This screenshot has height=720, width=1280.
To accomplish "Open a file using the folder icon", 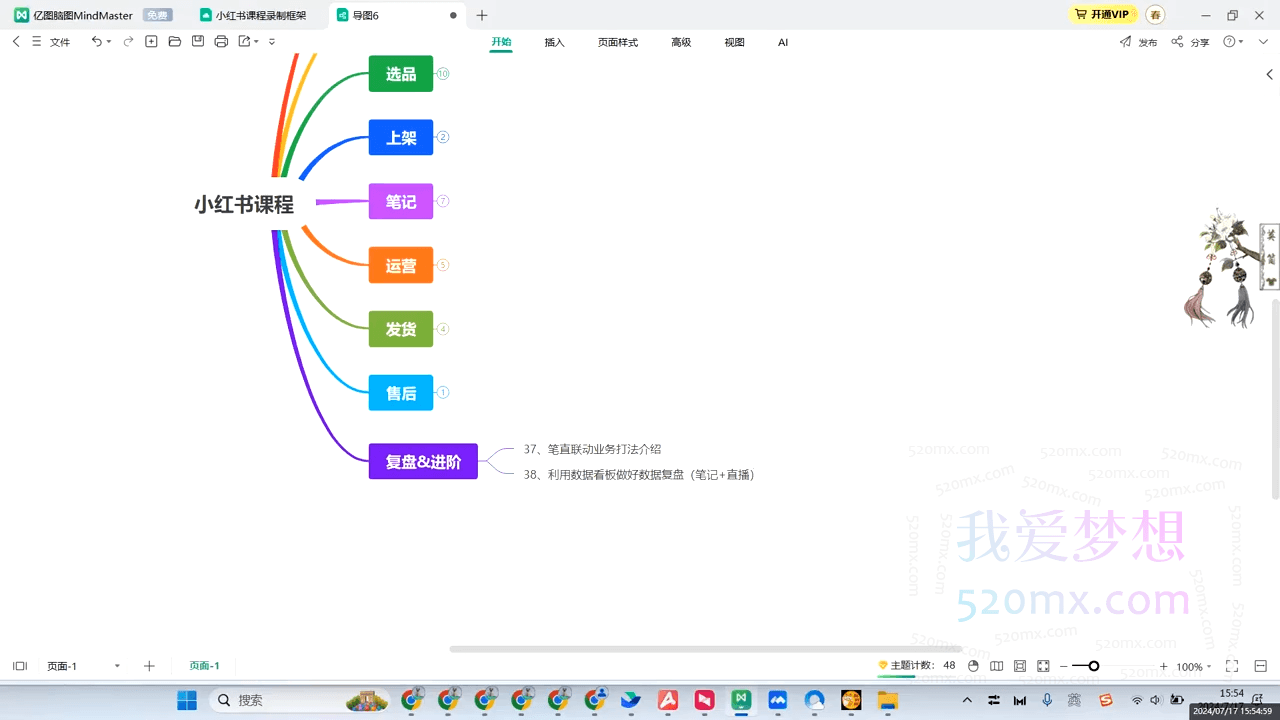I will pyautogui.click(x=175, y=42).
